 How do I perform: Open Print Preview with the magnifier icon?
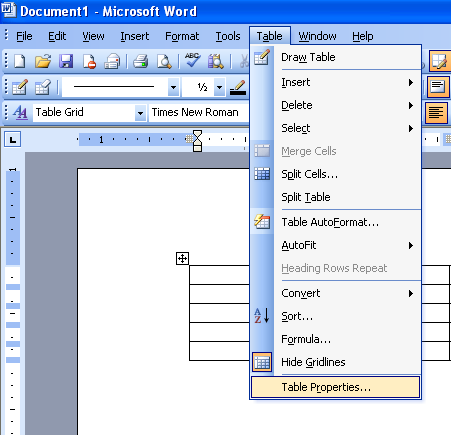tap(164, 61)
